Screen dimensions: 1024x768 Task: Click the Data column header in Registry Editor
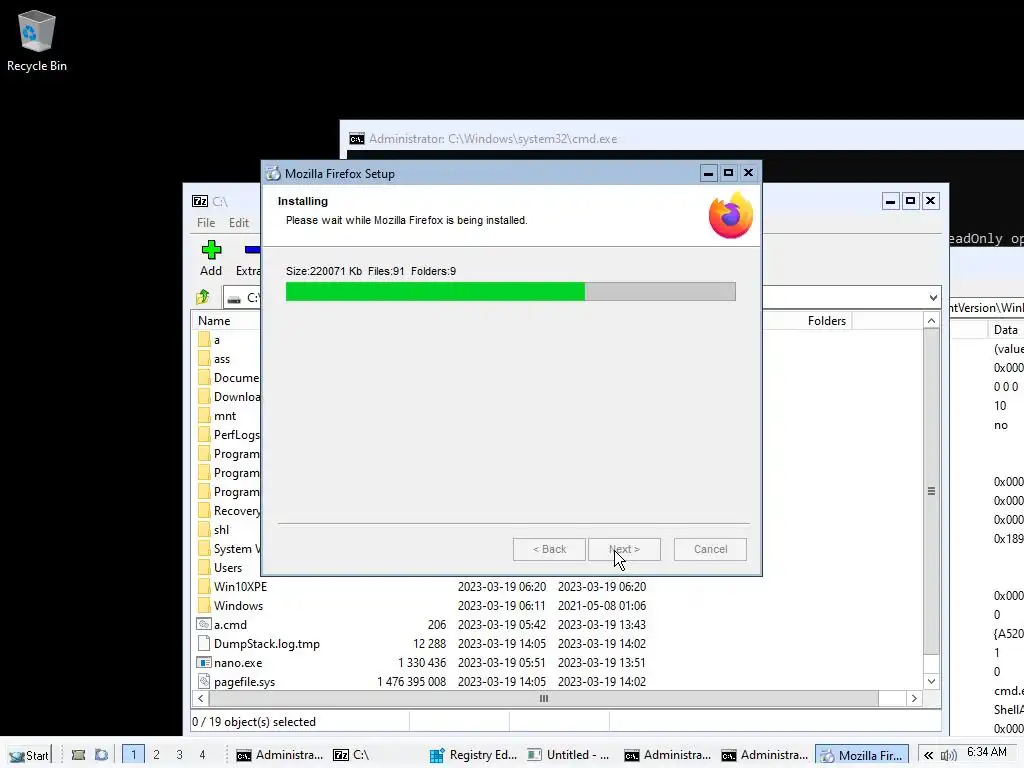(x=1006, y=330)
